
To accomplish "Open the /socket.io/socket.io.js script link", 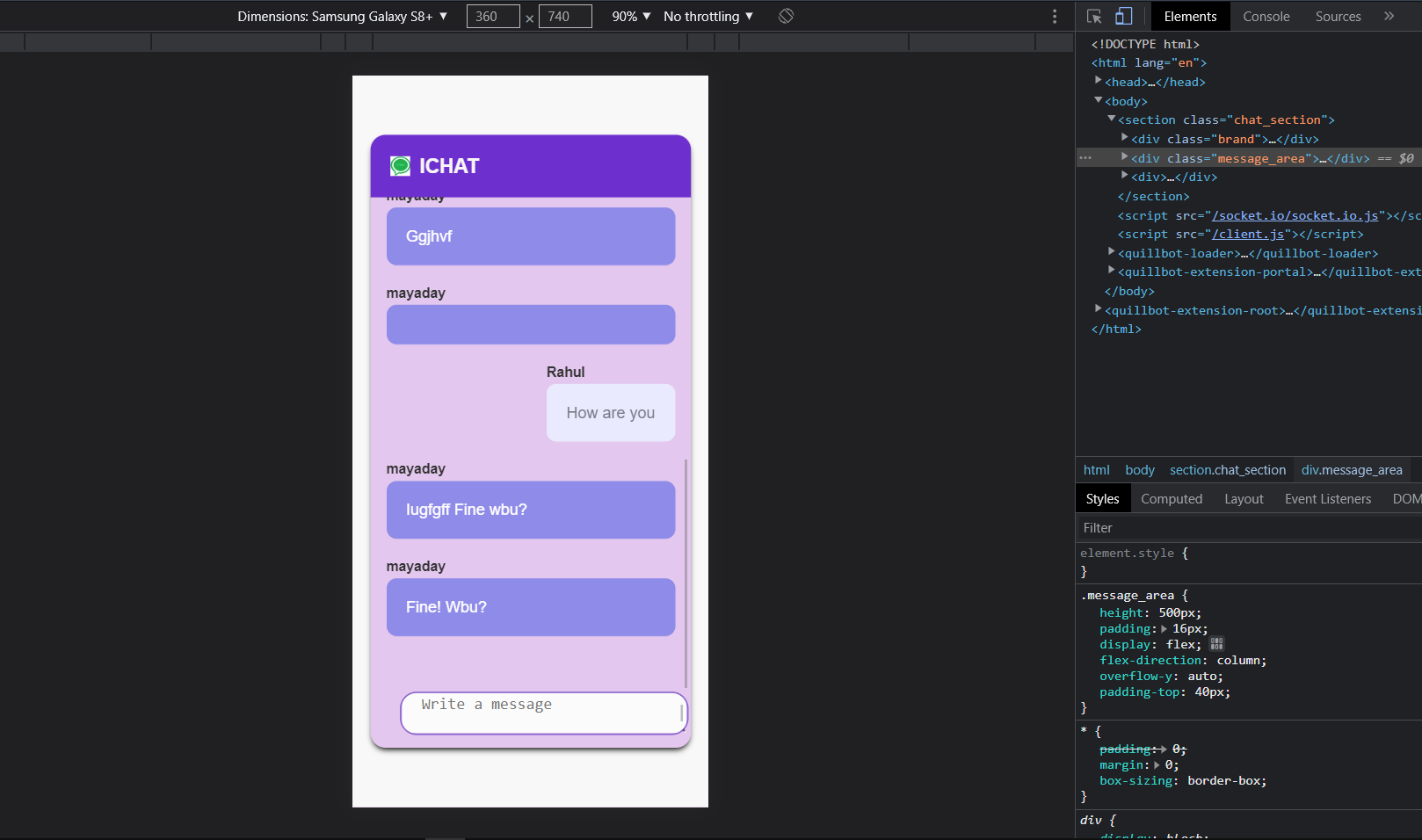I will 1295,215.
